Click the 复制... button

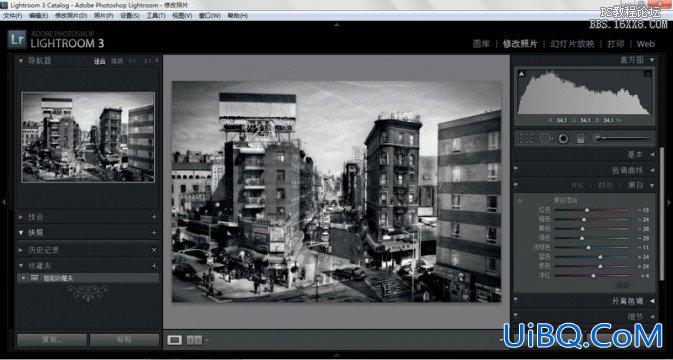pos(52,340)
